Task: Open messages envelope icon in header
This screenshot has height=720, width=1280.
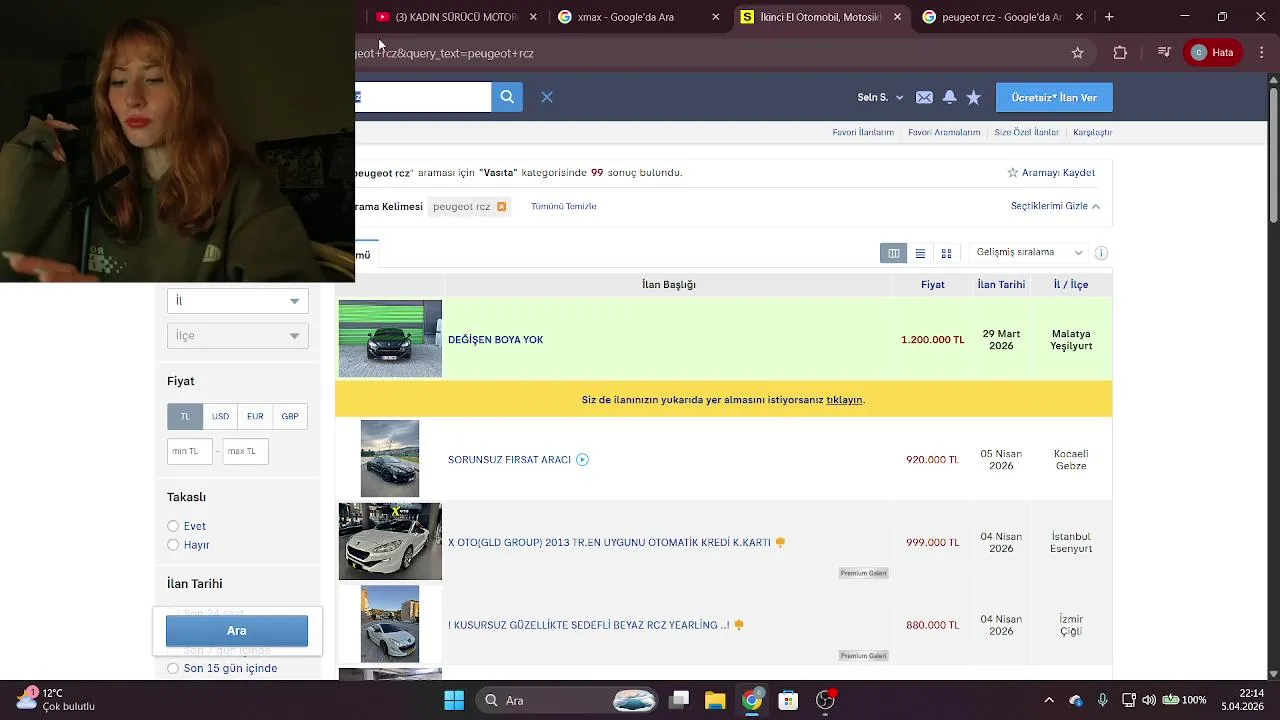Action: coord(924,97)
